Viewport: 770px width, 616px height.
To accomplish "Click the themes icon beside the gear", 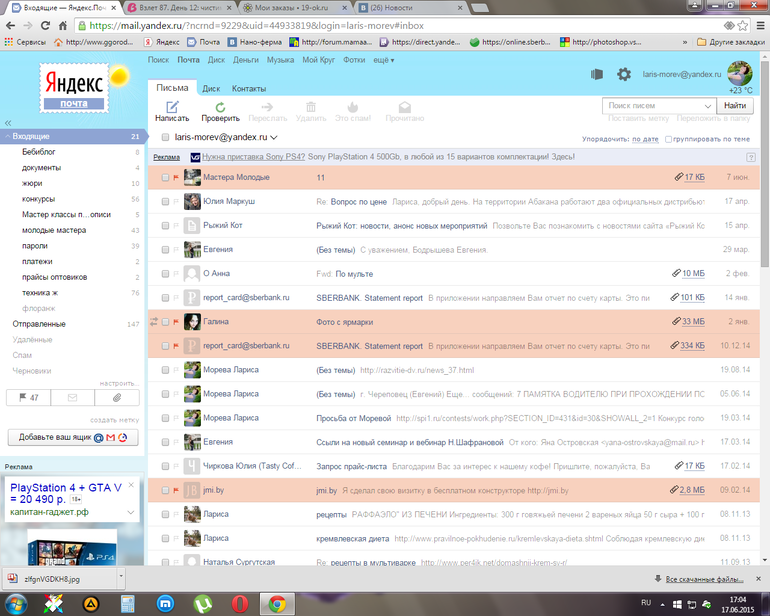I will [x=597, y=74].
